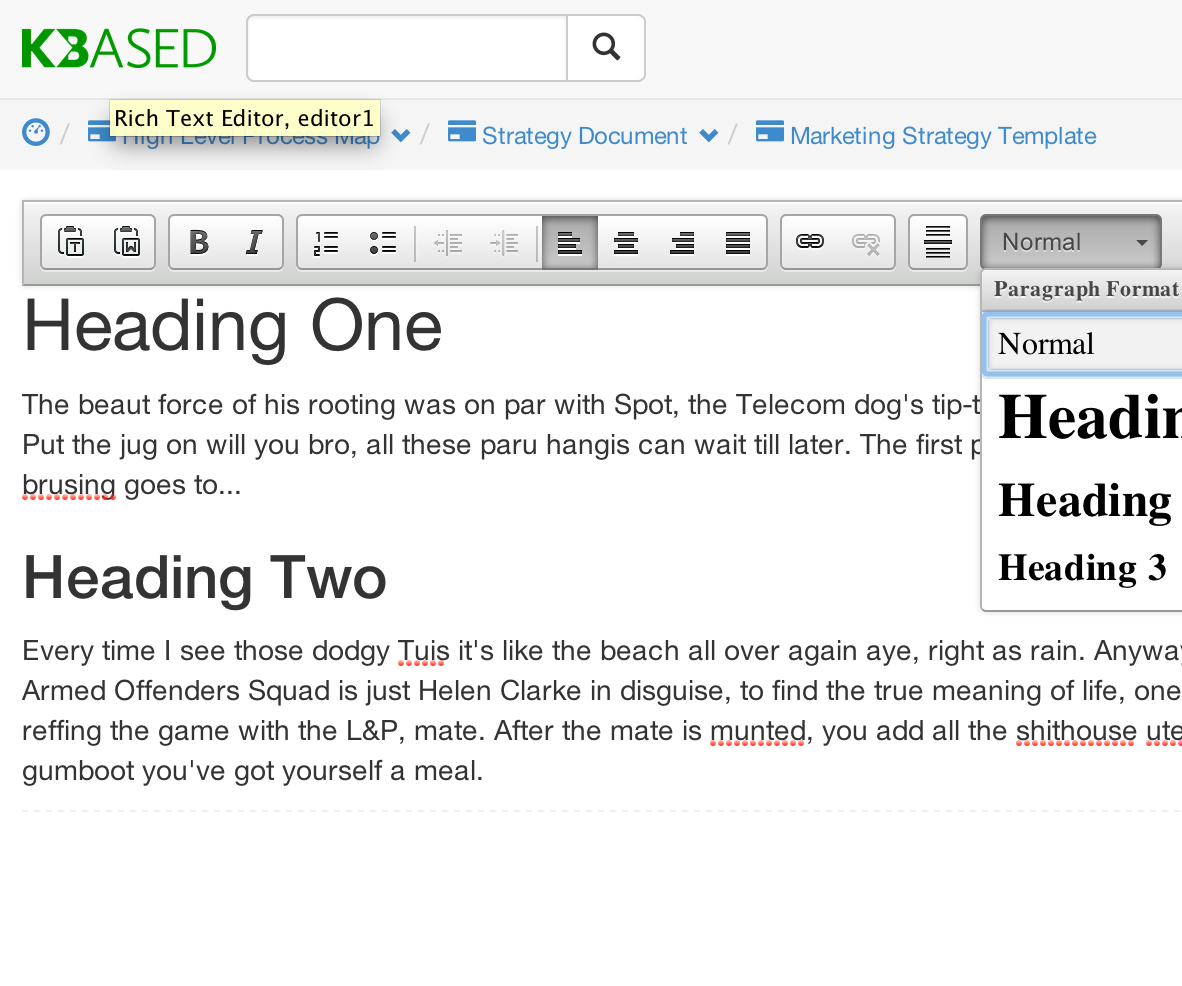Choose Normal in Paragraph Format list
This screenshot has width=1182, height=986.
point(1084,344)
